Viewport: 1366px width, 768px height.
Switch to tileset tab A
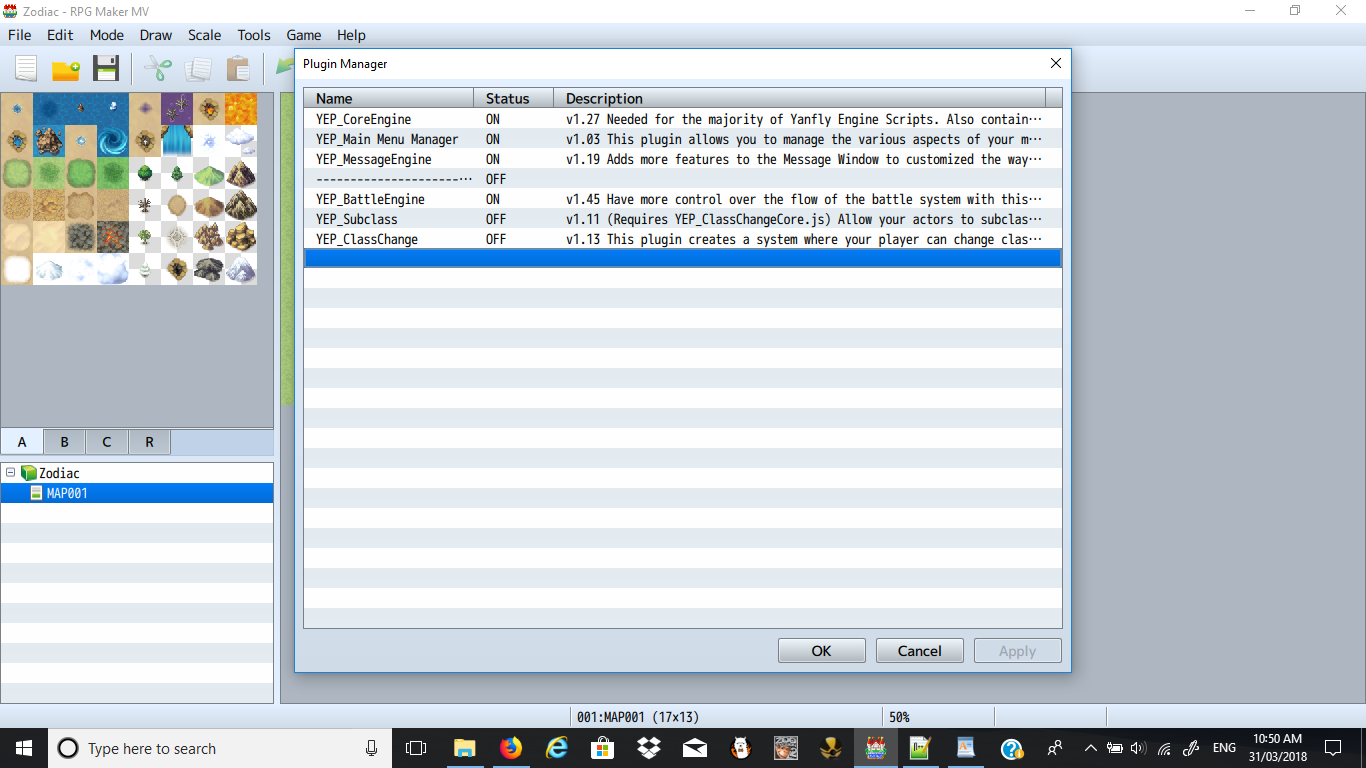click(x=22, y=442)
